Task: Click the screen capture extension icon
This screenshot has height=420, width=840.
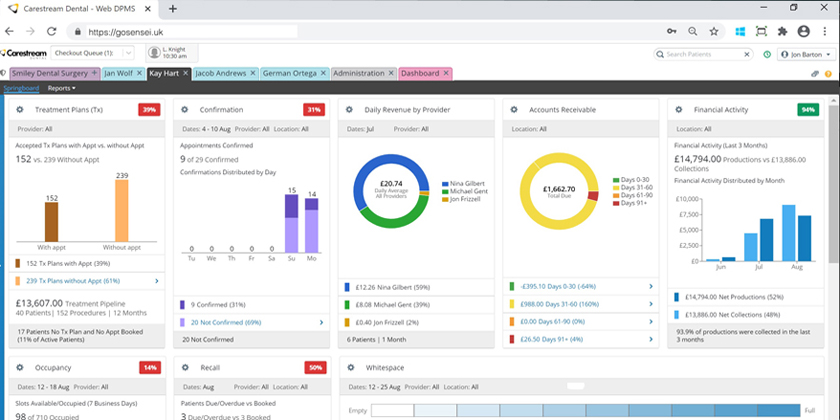Action: (761, 32)
